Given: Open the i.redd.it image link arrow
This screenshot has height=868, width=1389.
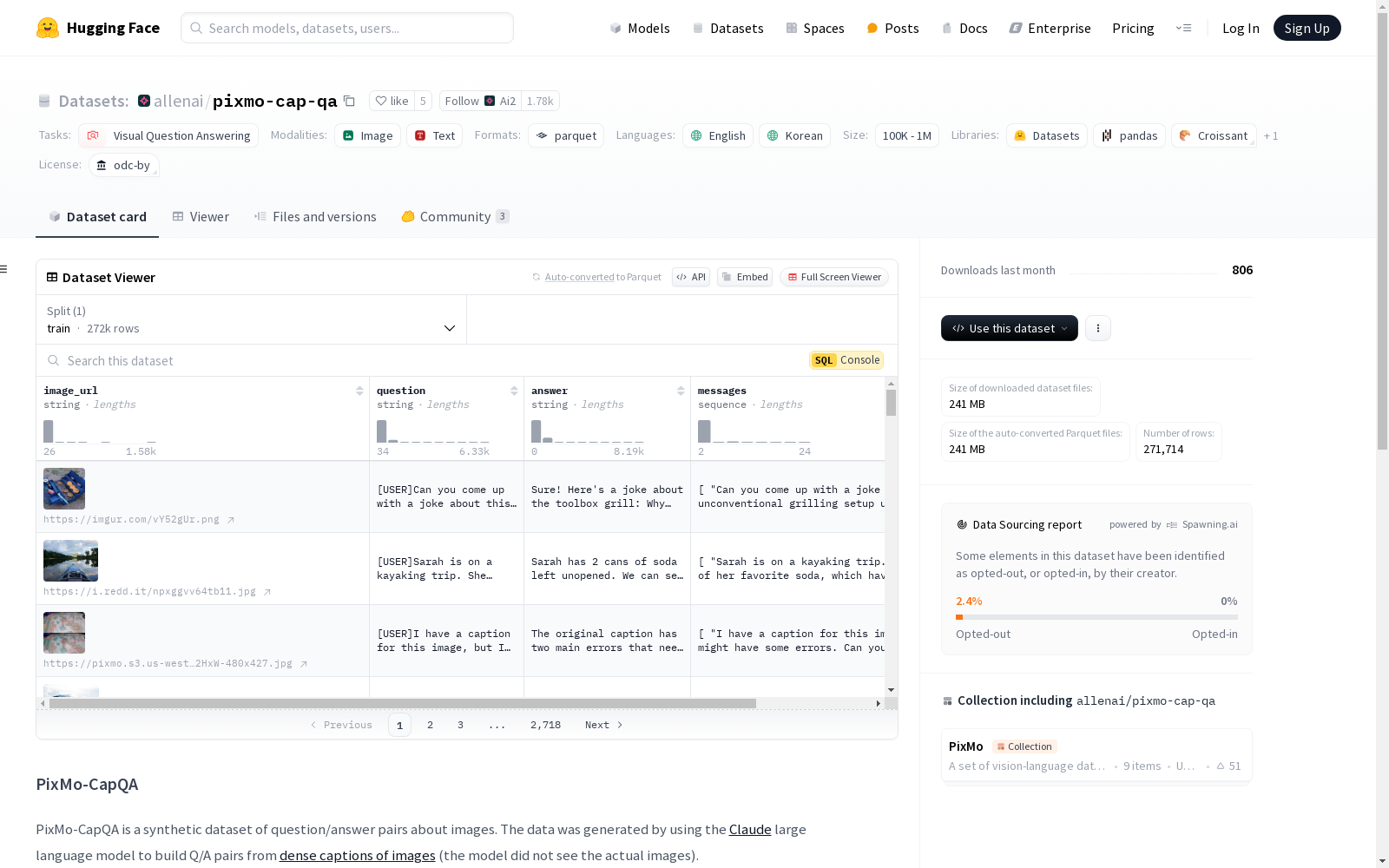Looking at the screenshot, I should coord(267,592).
